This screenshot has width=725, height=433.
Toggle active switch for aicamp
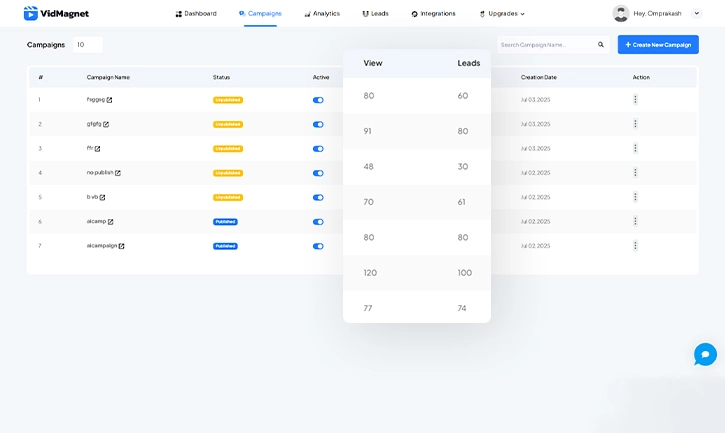click(318, 222)
